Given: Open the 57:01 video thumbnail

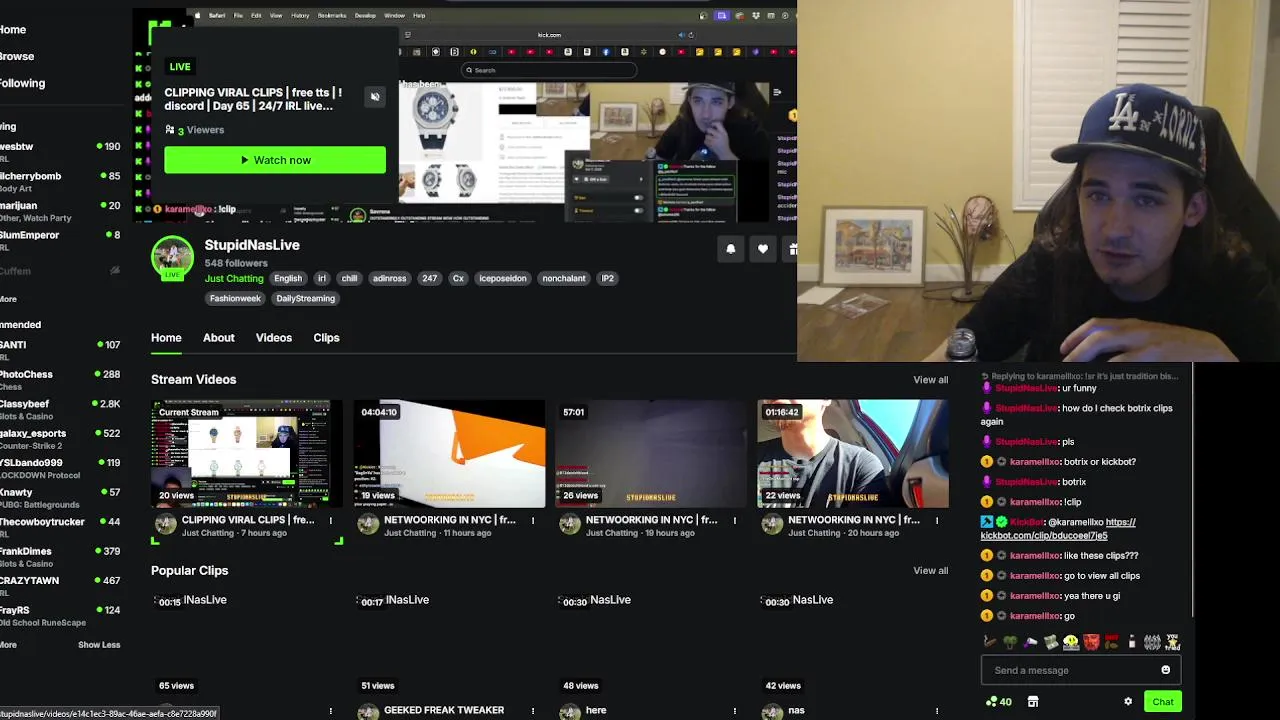Looking at the screenshot, I should pyautogui.click(x=651, y=454).
